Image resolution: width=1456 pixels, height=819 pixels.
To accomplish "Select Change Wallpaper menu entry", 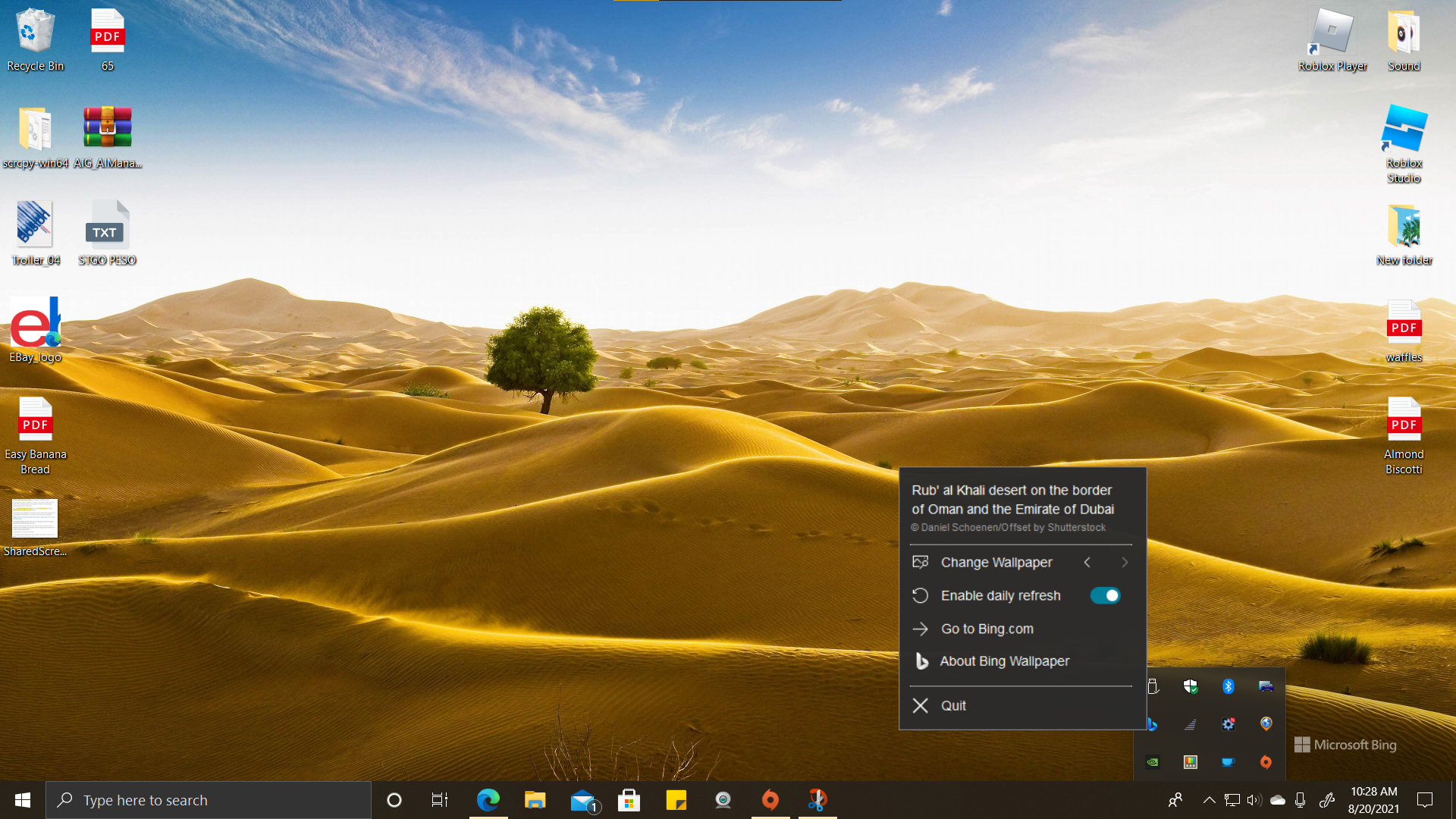I will (x=996, y=562).
